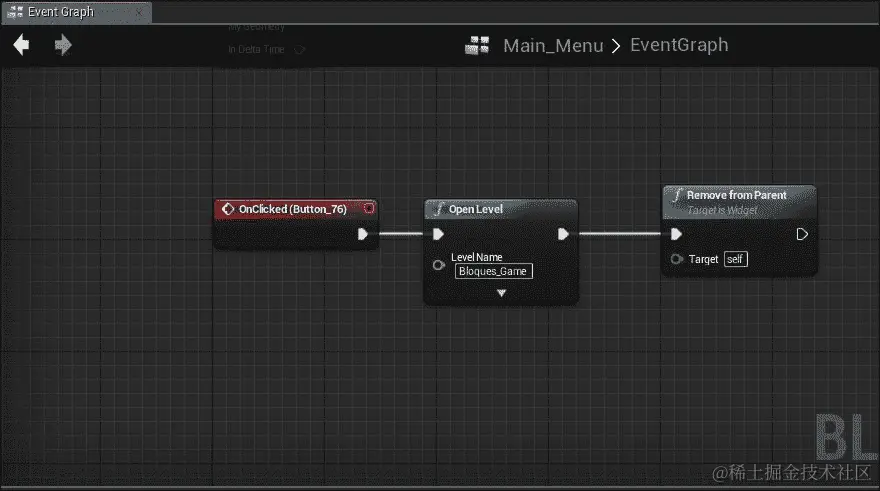Open the EventGraph breadcrumb
880x491 pixels.
[x=679, y=45]
